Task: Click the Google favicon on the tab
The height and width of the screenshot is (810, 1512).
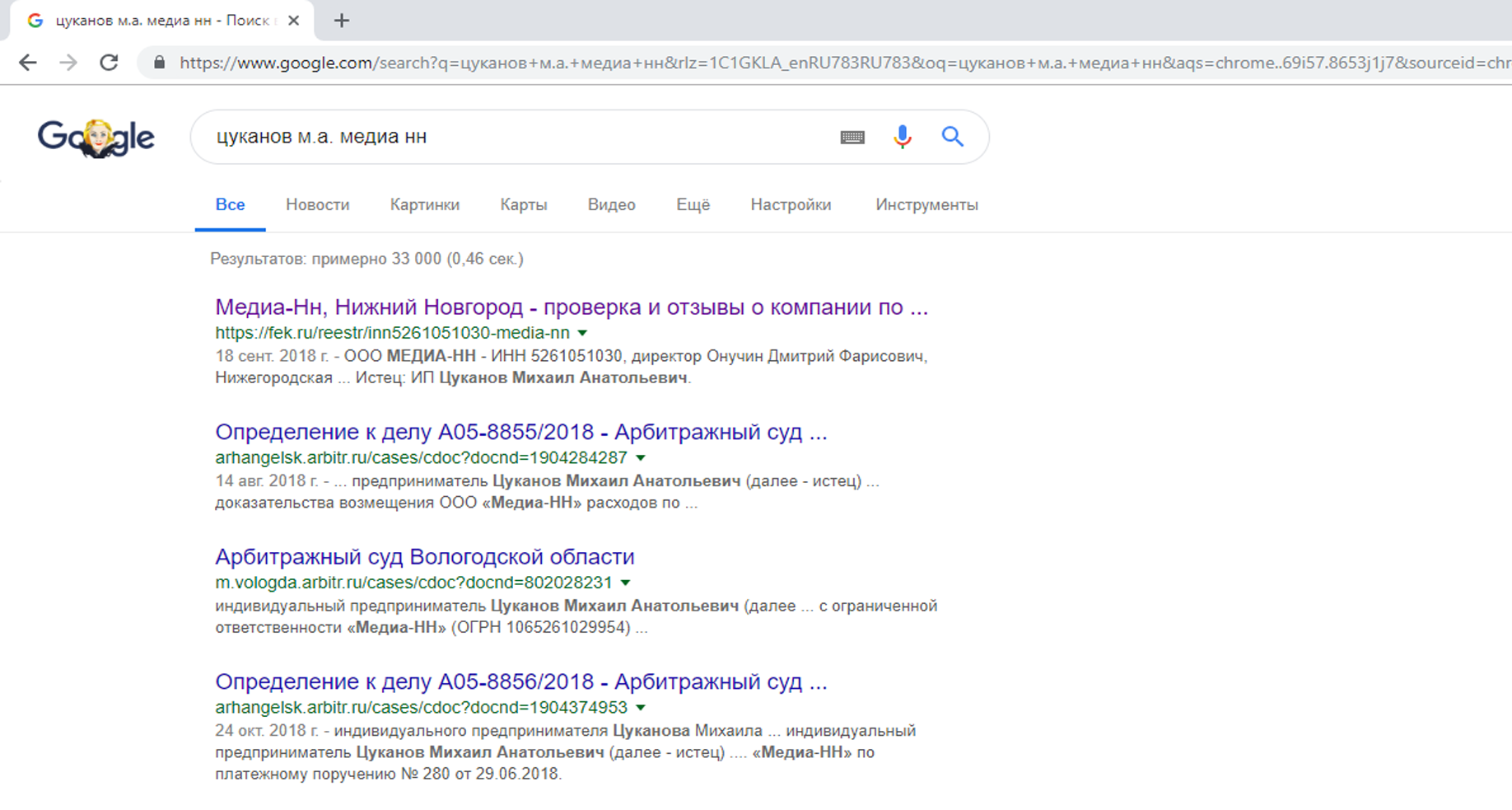Action: 35,21
